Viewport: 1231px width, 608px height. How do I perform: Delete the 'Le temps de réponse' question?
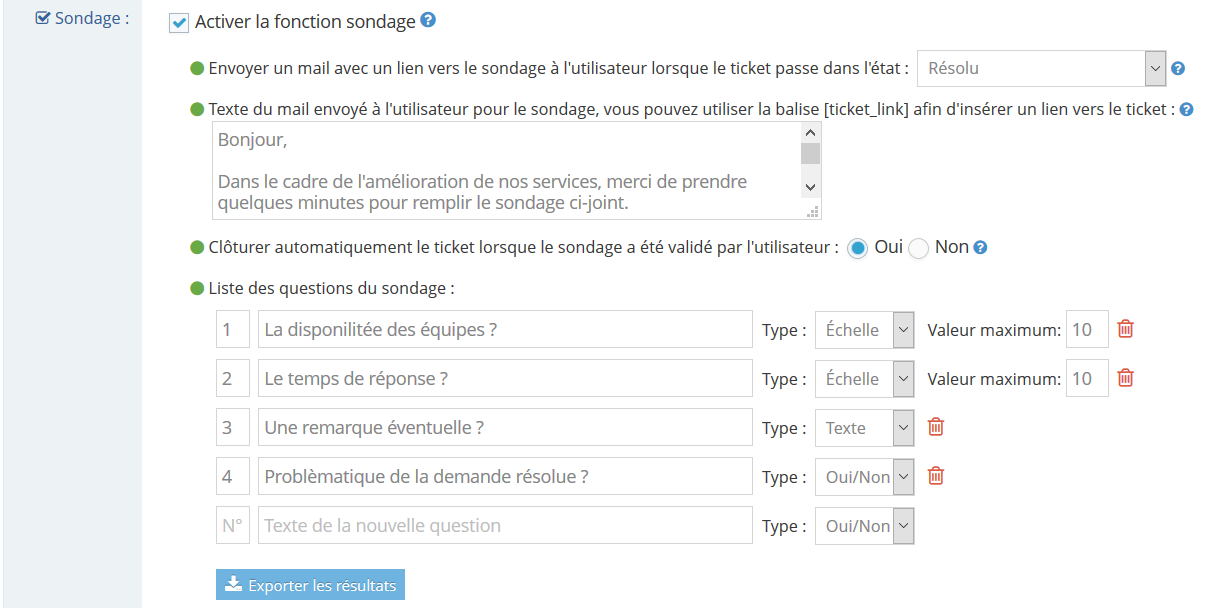1125,378
